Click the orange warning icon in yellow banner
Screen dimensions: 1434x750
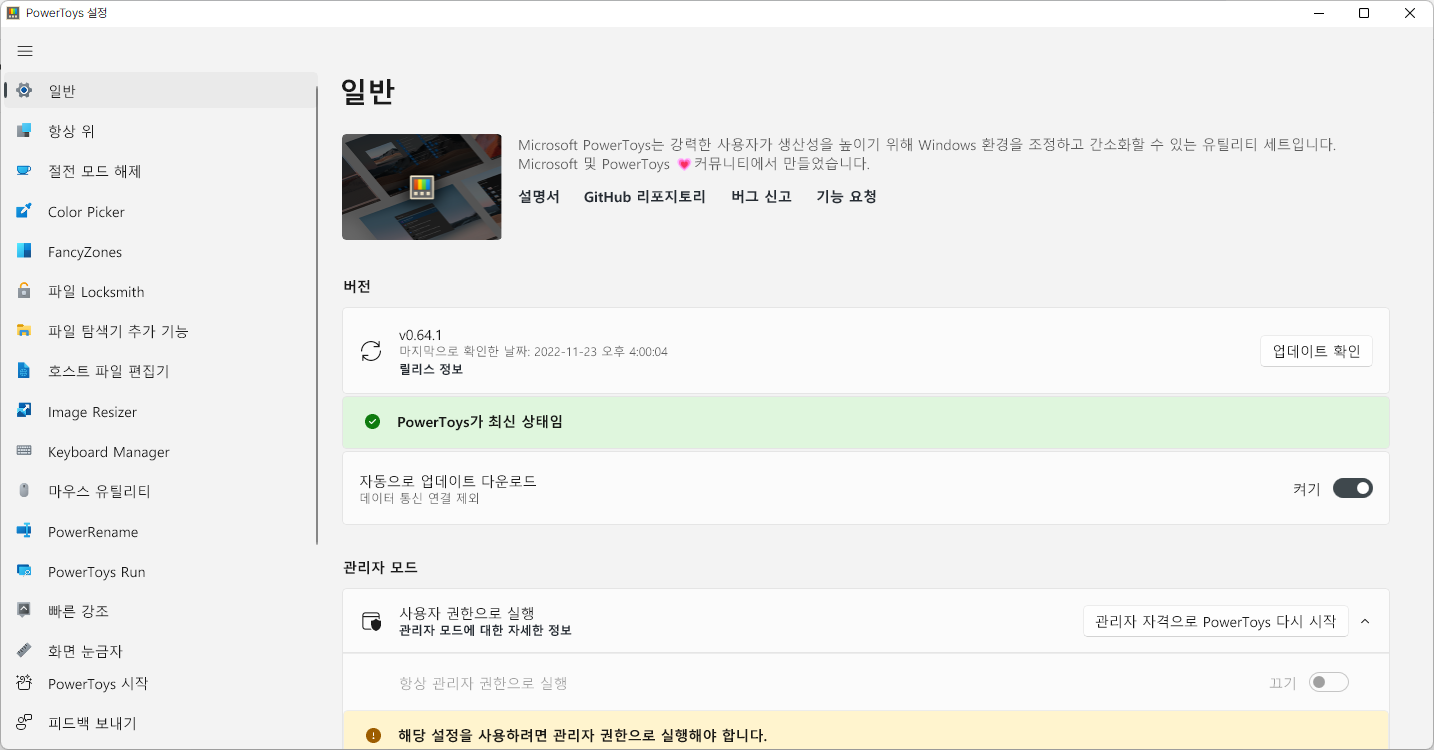click(373, 736)
